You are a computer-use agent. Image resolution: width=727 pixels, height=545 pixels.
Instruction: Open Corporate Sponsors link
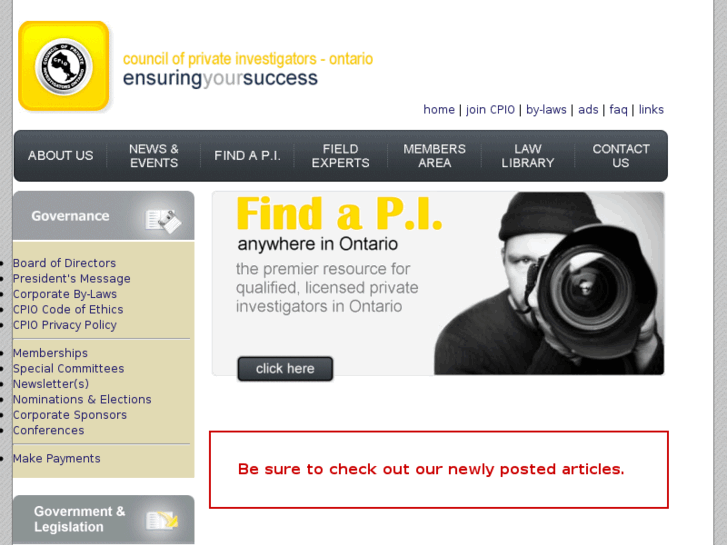click(70, 415)
